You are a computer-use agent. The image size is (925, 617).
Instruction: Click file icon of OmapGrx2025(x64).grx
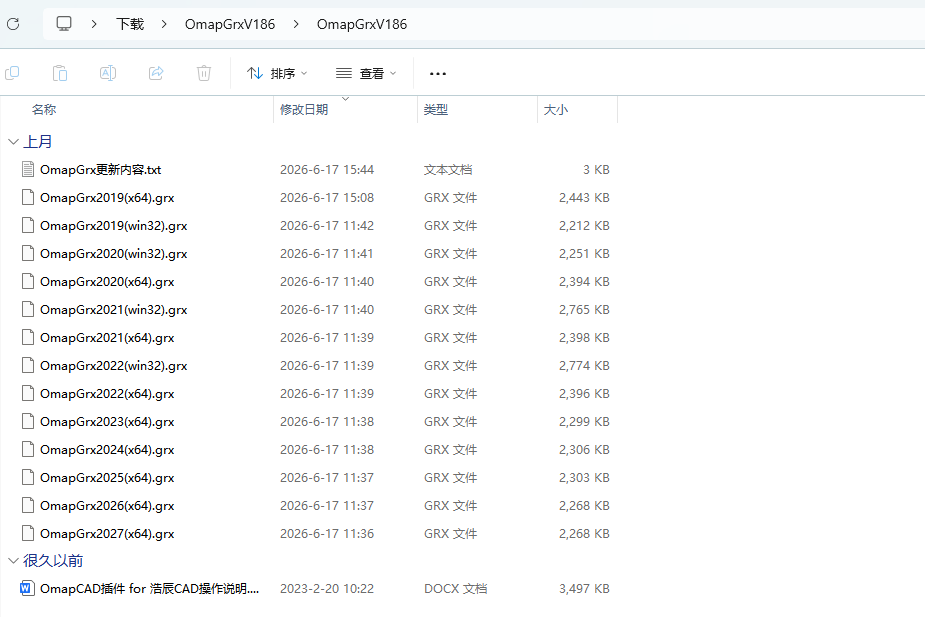tap(28, 477)
